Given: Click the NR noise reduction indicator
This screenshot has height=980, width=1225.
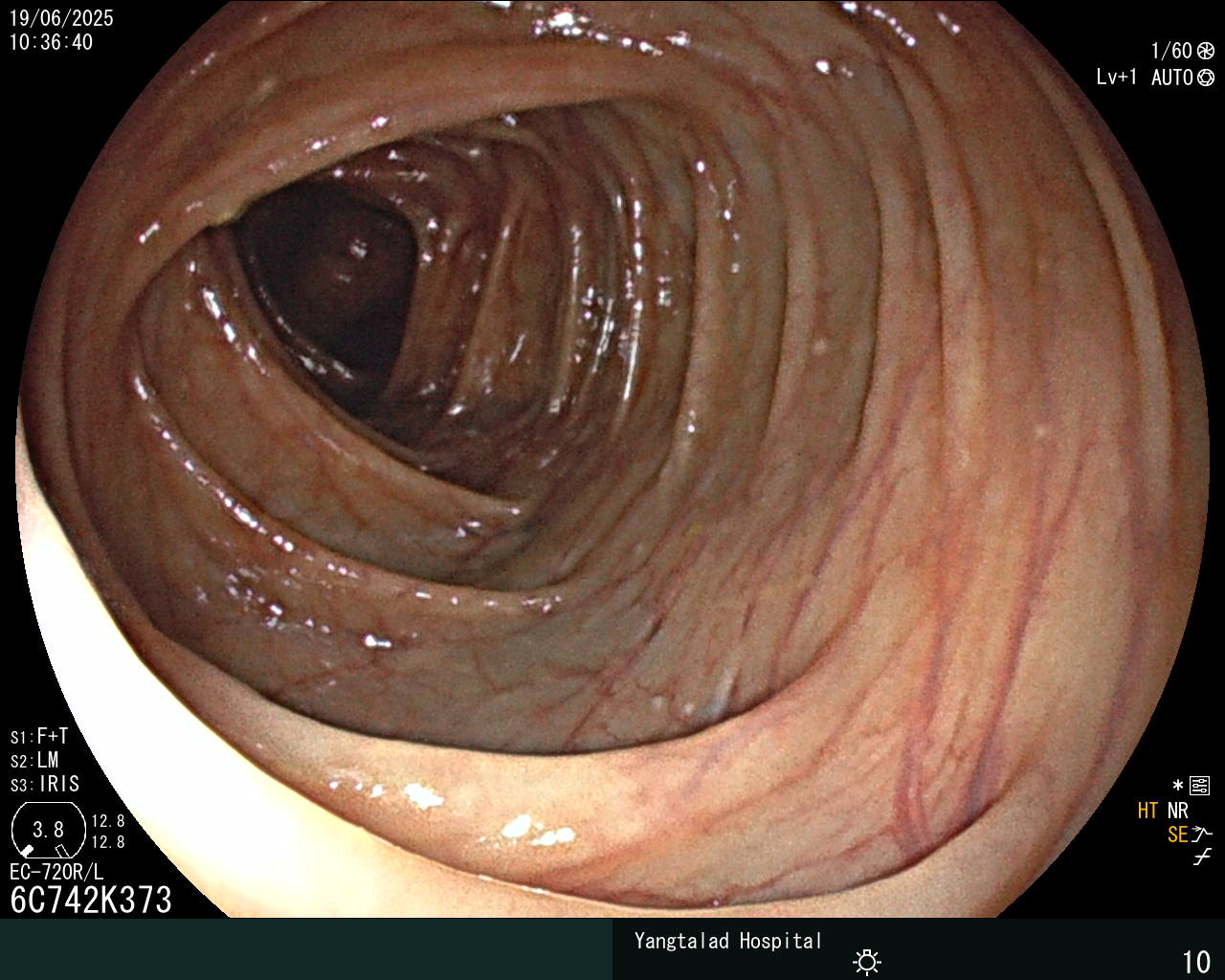Looking at the screenshot, I should point(1177,811).
